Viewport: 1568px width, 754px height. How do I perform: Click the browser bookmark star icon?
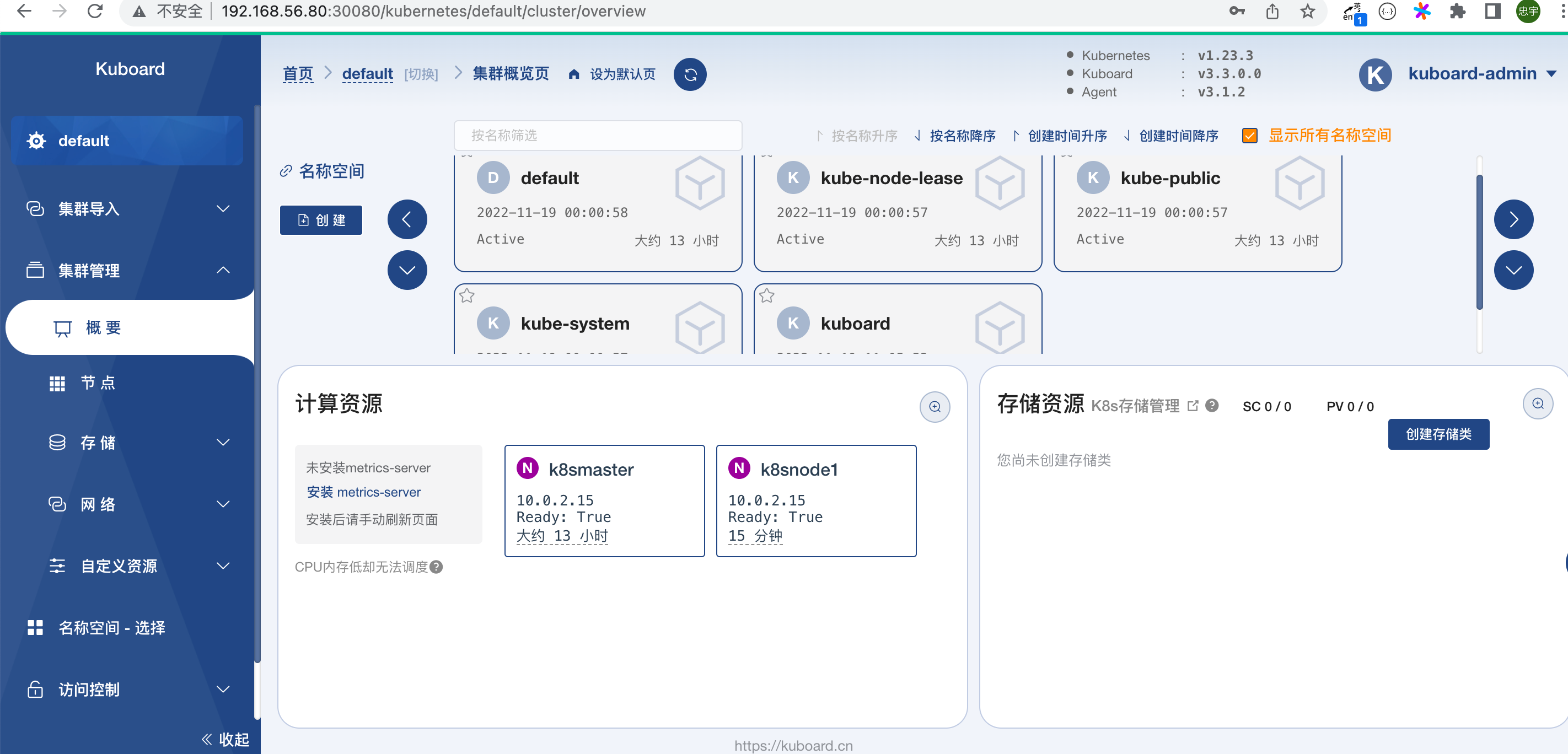point(1307,11)
